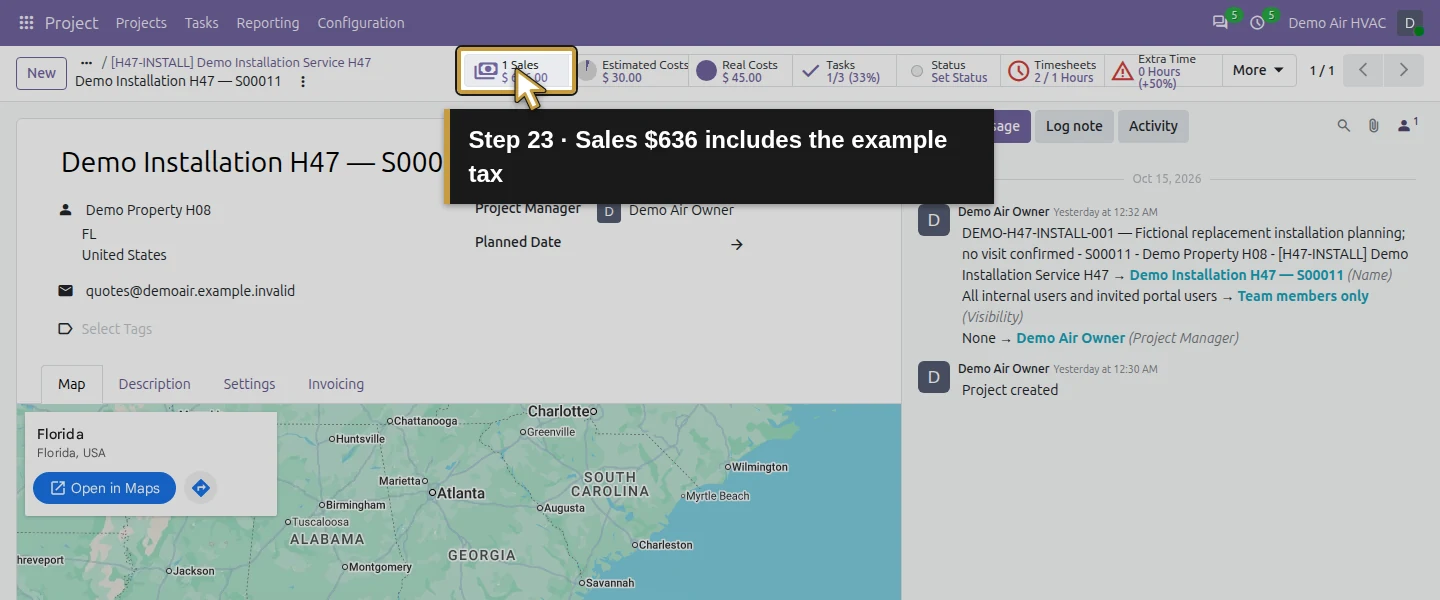
Task: Expand the More dropdown
Action: coord(1258,70)
